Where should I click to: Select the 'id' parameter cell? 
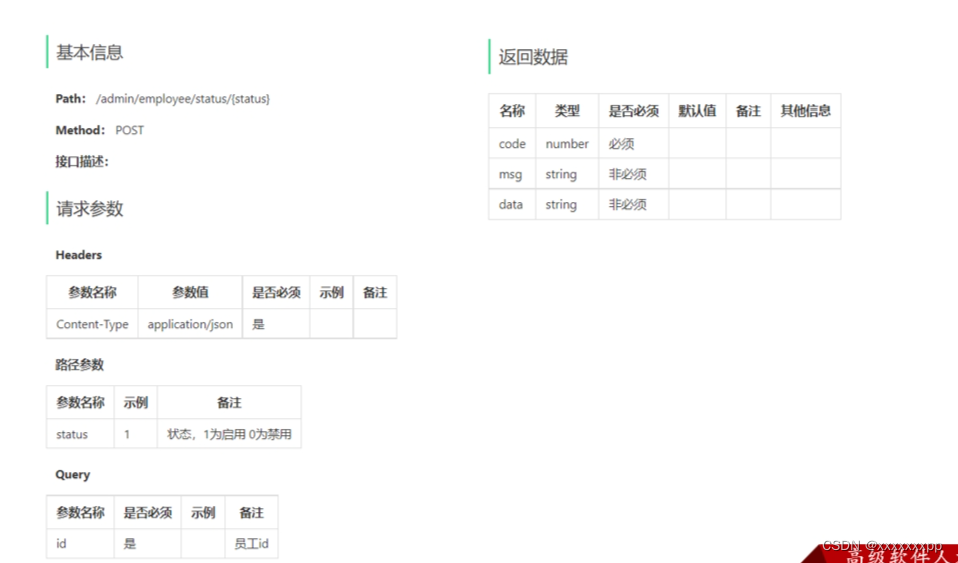coord(80,543)
